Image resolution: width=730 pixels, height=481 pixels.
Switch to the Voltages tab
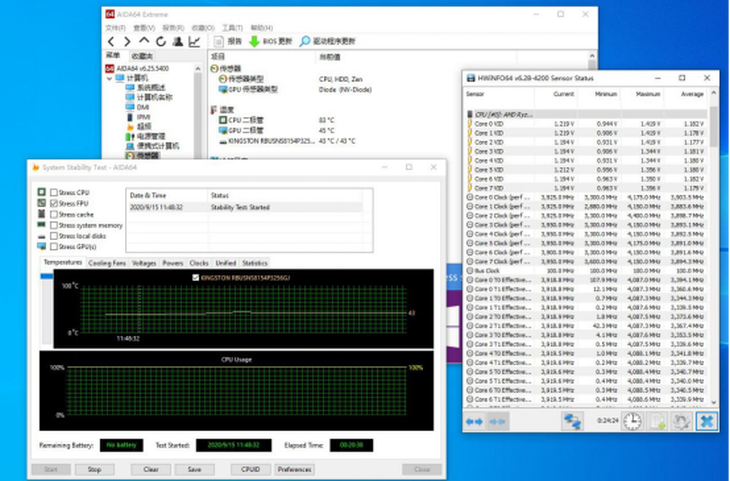click(144, 263)
